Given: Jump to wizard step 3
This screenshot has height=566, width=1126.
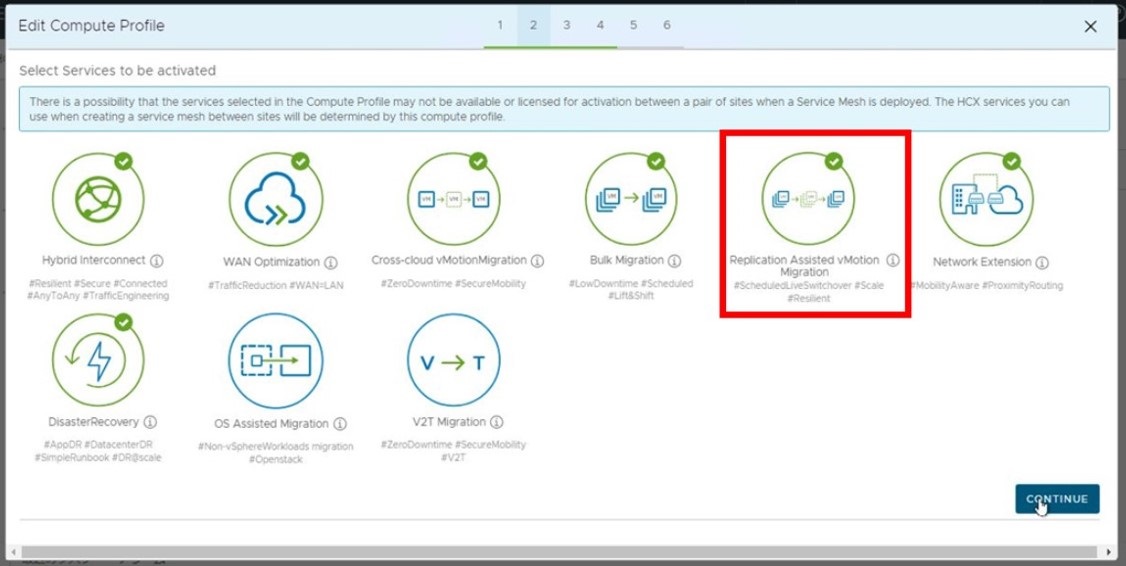Looking at the screenshot, I should click(566, 25).
